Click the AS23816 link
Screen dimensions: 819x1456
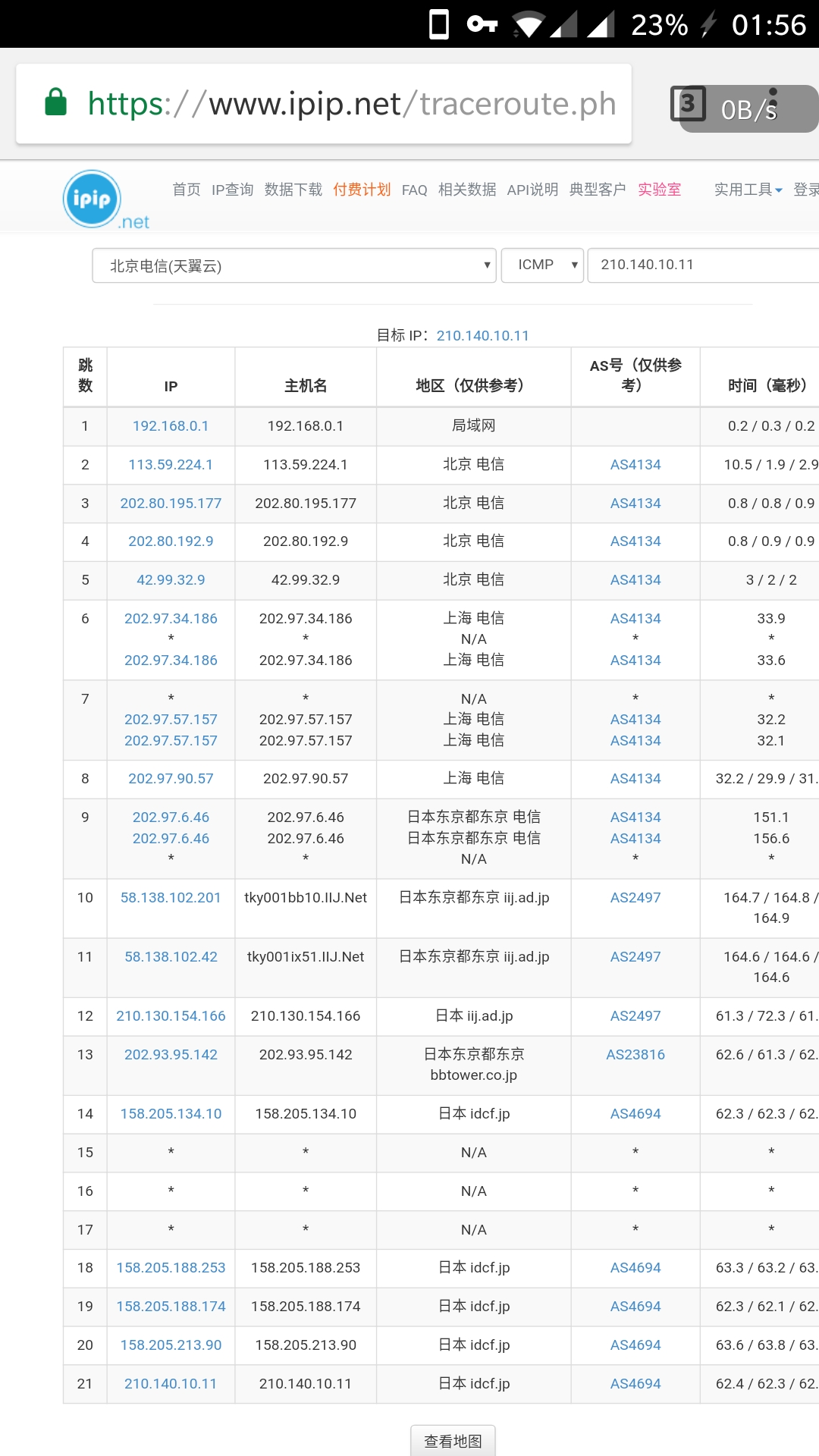[635, 1054]
